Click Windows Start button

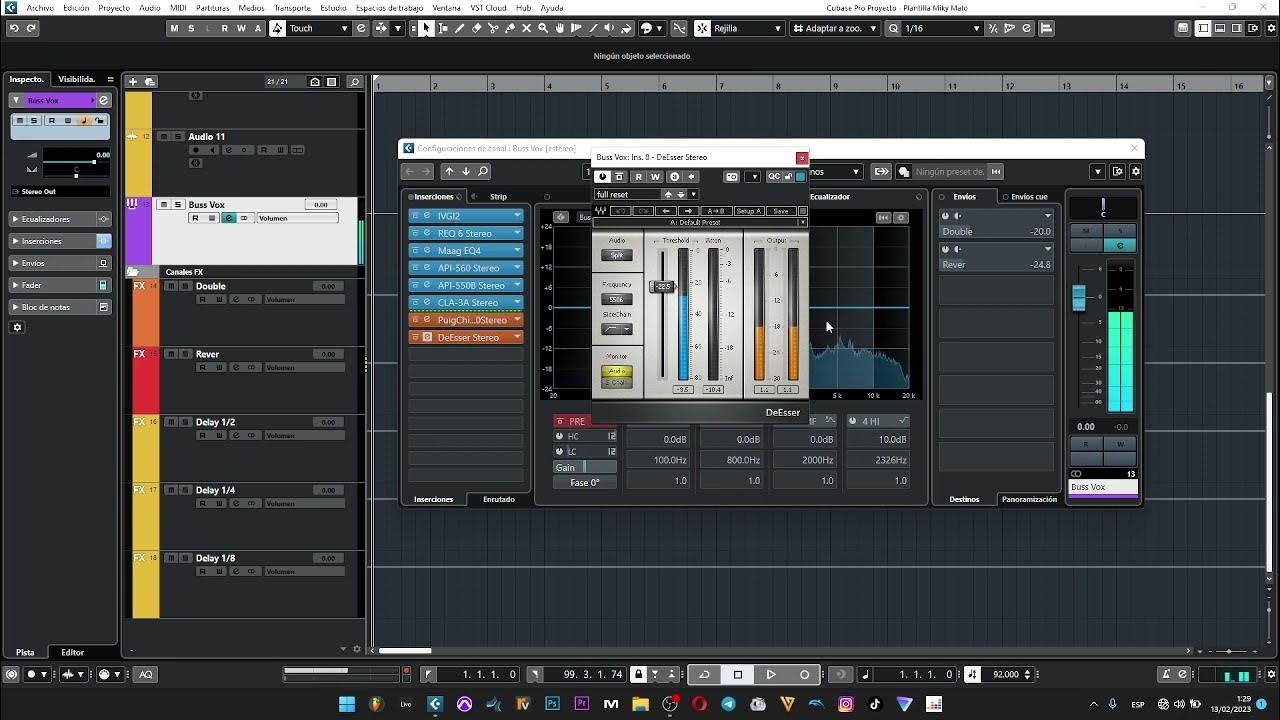click(347, 704)
